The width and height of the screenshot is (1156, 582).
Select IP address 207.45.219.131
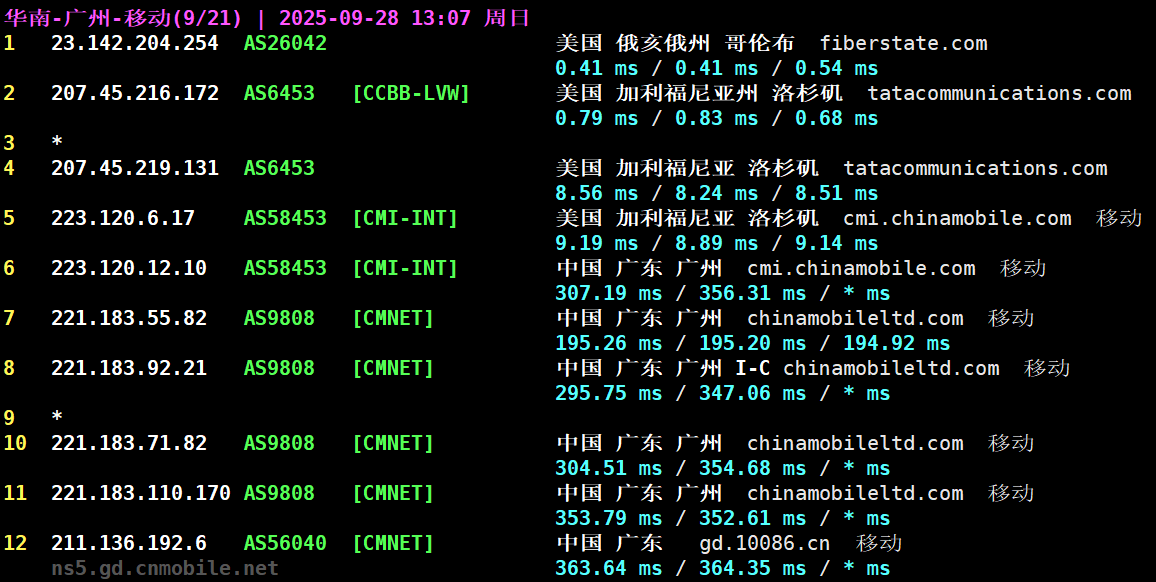tap(135, 167)
